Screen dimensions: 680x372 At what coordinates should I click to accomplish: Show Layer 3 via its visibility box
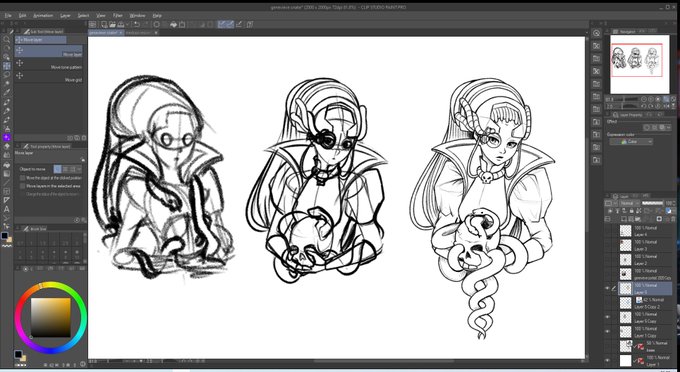(608, 245)
